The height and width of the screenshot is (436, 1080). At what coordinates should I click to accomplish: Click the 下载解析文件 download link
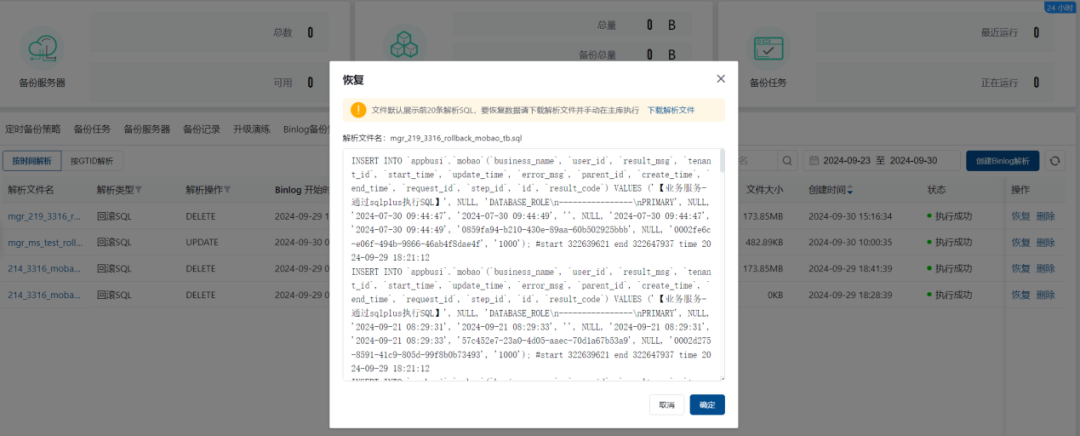tap(670, 110)
